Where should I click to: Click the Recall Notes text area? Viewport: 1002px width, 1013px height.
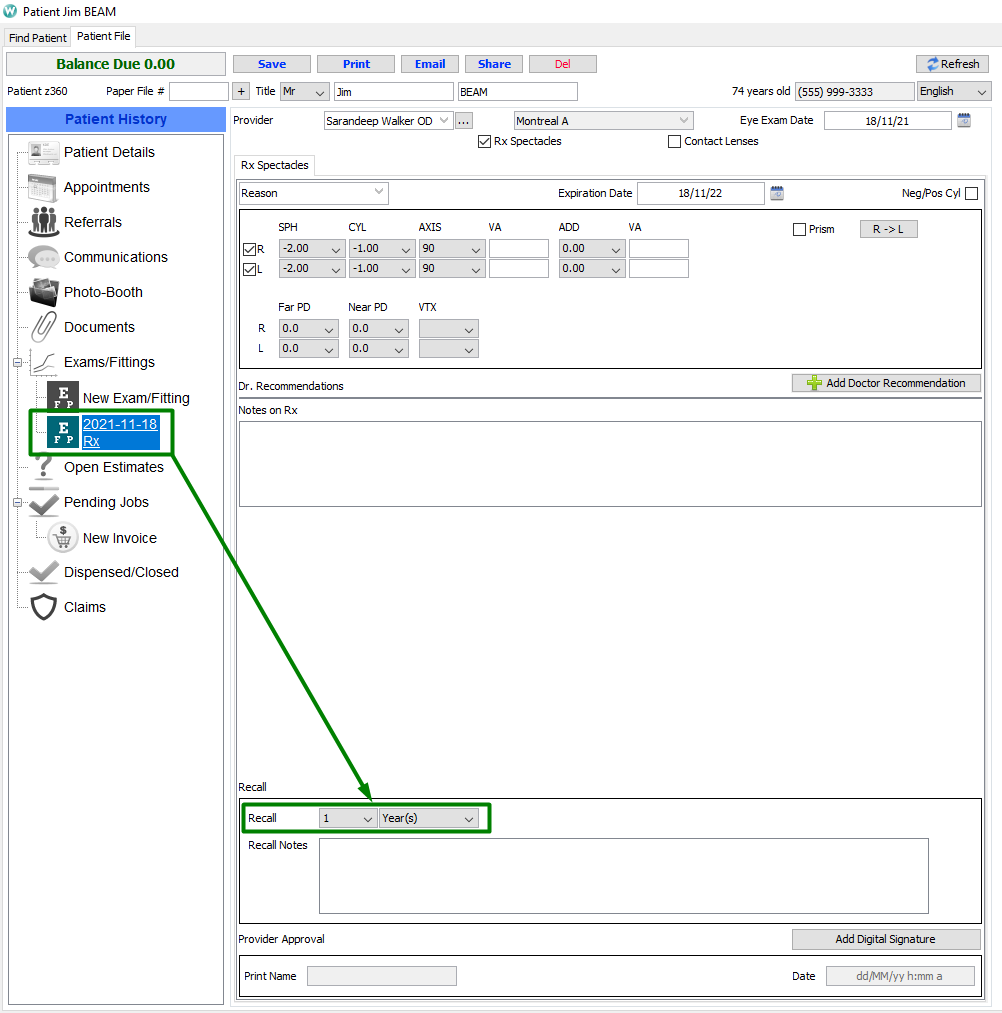(623, 876)
